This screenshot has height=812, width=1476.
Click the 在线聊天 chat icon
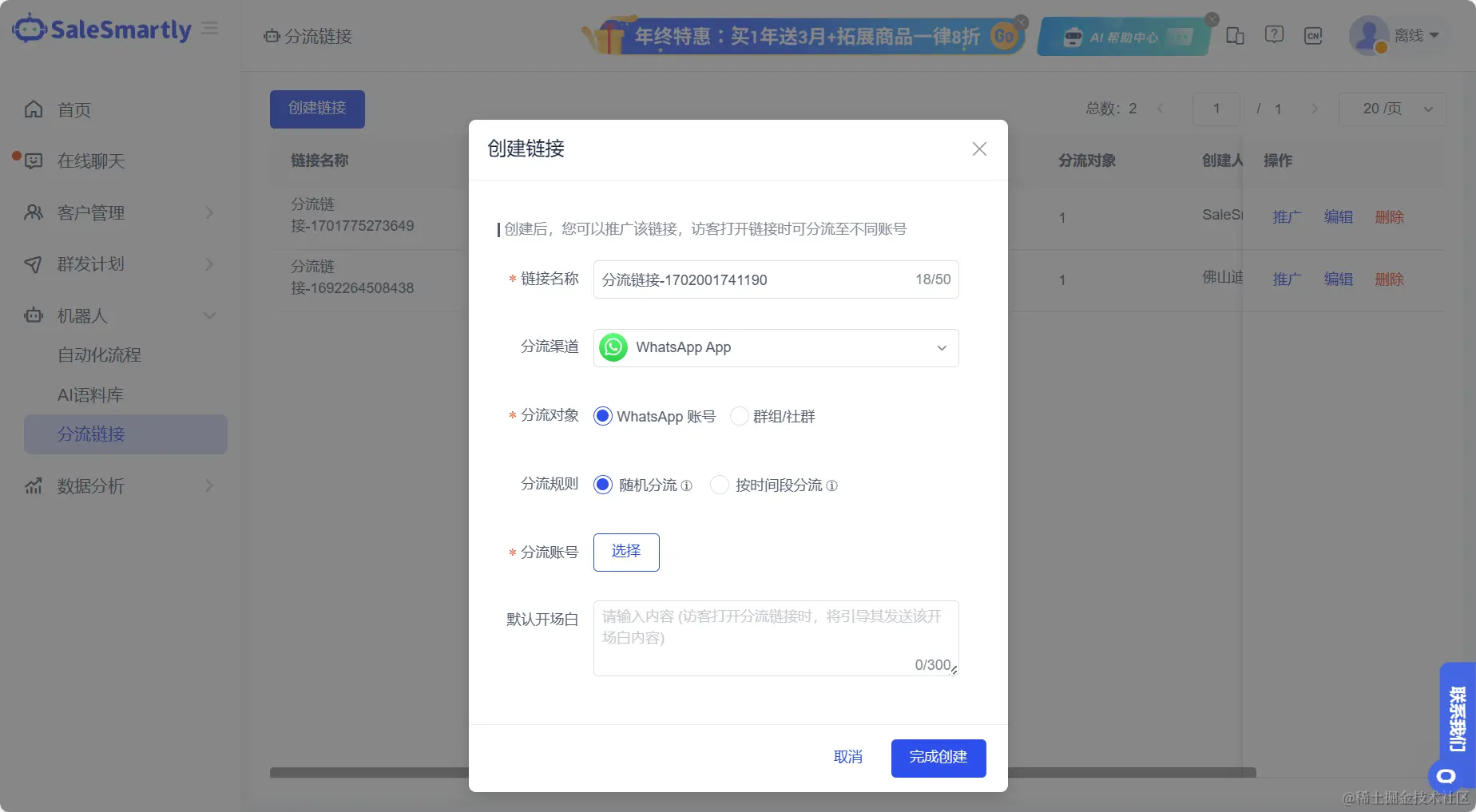coord(34,161)
